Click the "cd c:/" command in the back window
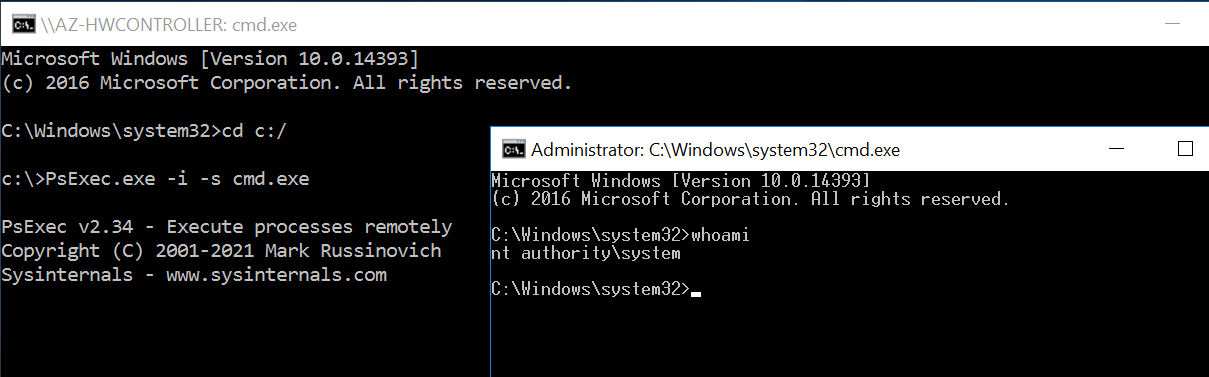This screenshot has height=377, width=1209. pos(253,132)
